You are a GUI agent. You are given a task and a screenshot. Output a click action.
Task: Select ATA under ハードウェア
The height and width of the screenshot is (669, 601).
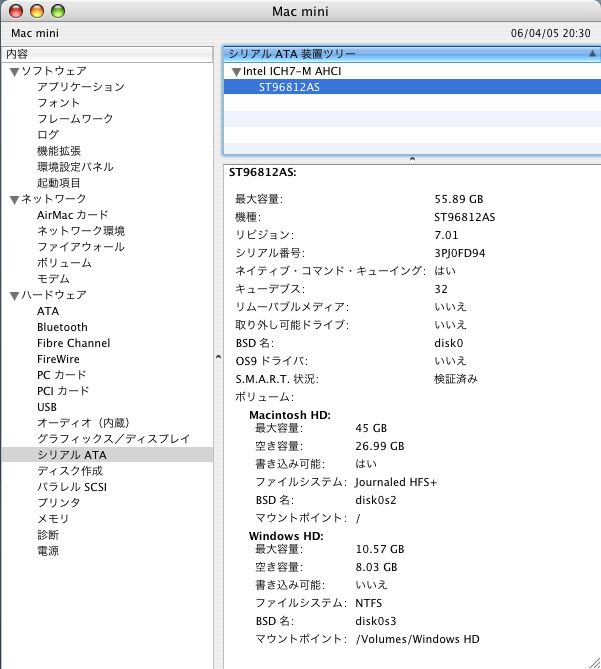(x=48, y=311)
